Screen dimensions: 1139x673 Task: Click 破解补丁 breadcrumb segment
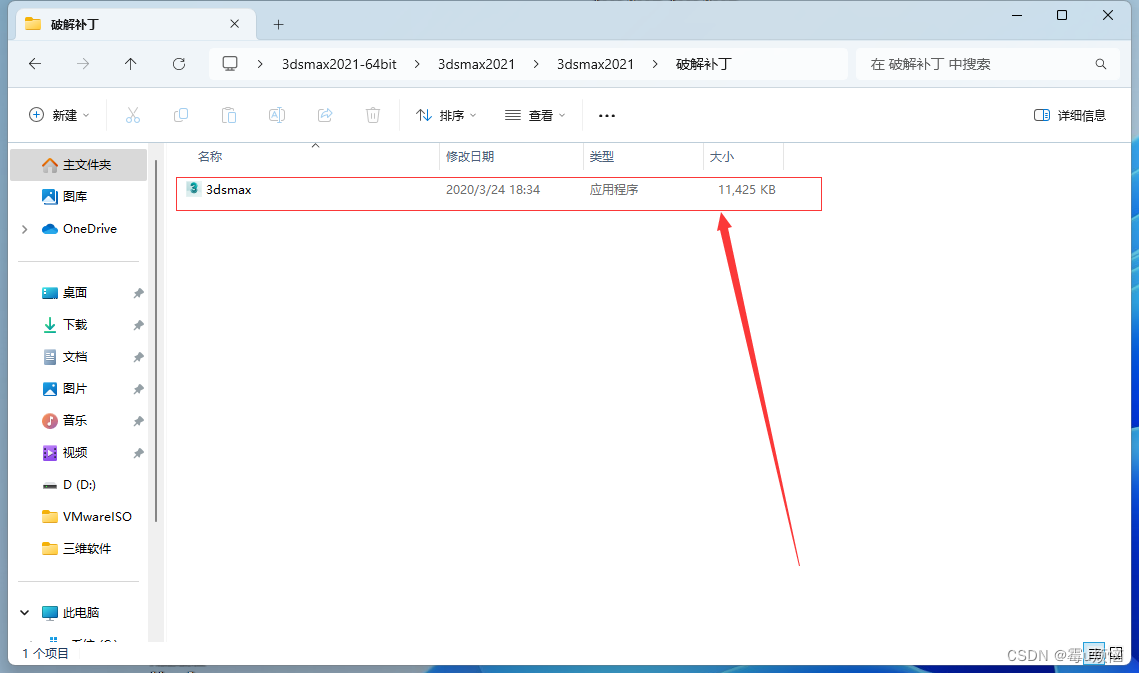pyautogui.click(x=703, y=64)
